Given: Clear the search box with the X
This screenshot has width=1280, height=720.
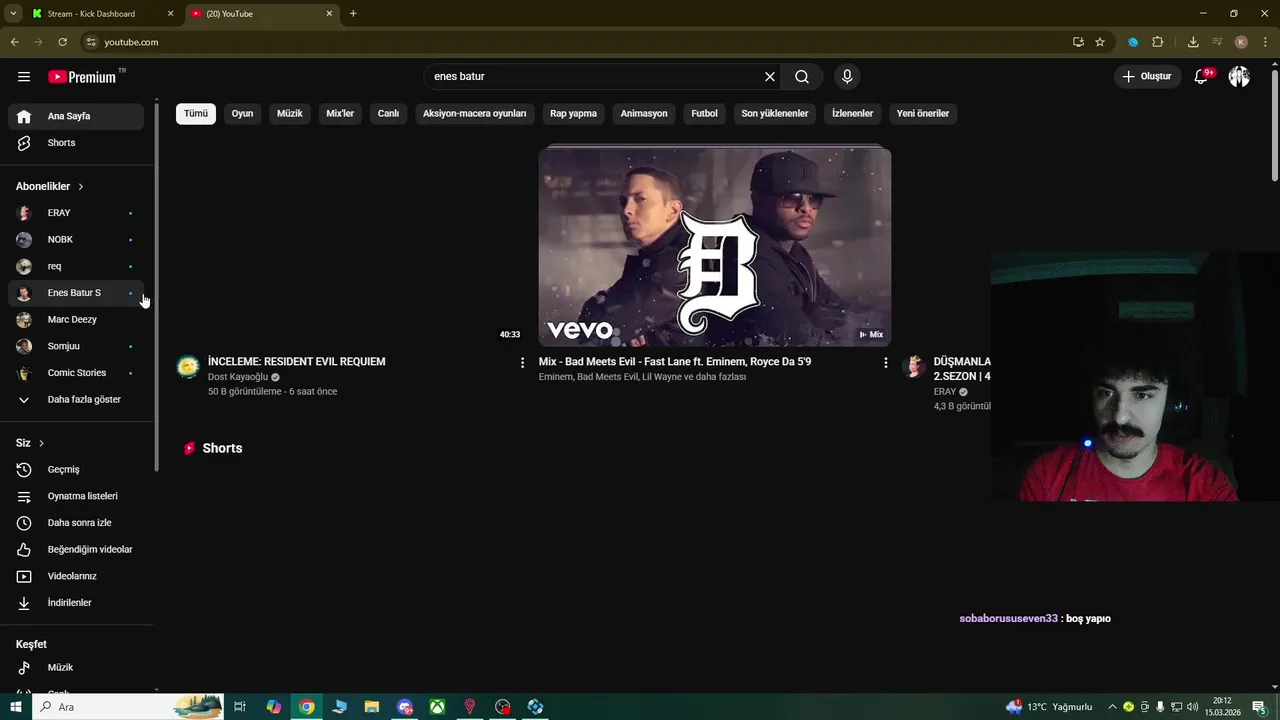Looking at the screenshot, I should pyautogui.click(x=770, y=77).
